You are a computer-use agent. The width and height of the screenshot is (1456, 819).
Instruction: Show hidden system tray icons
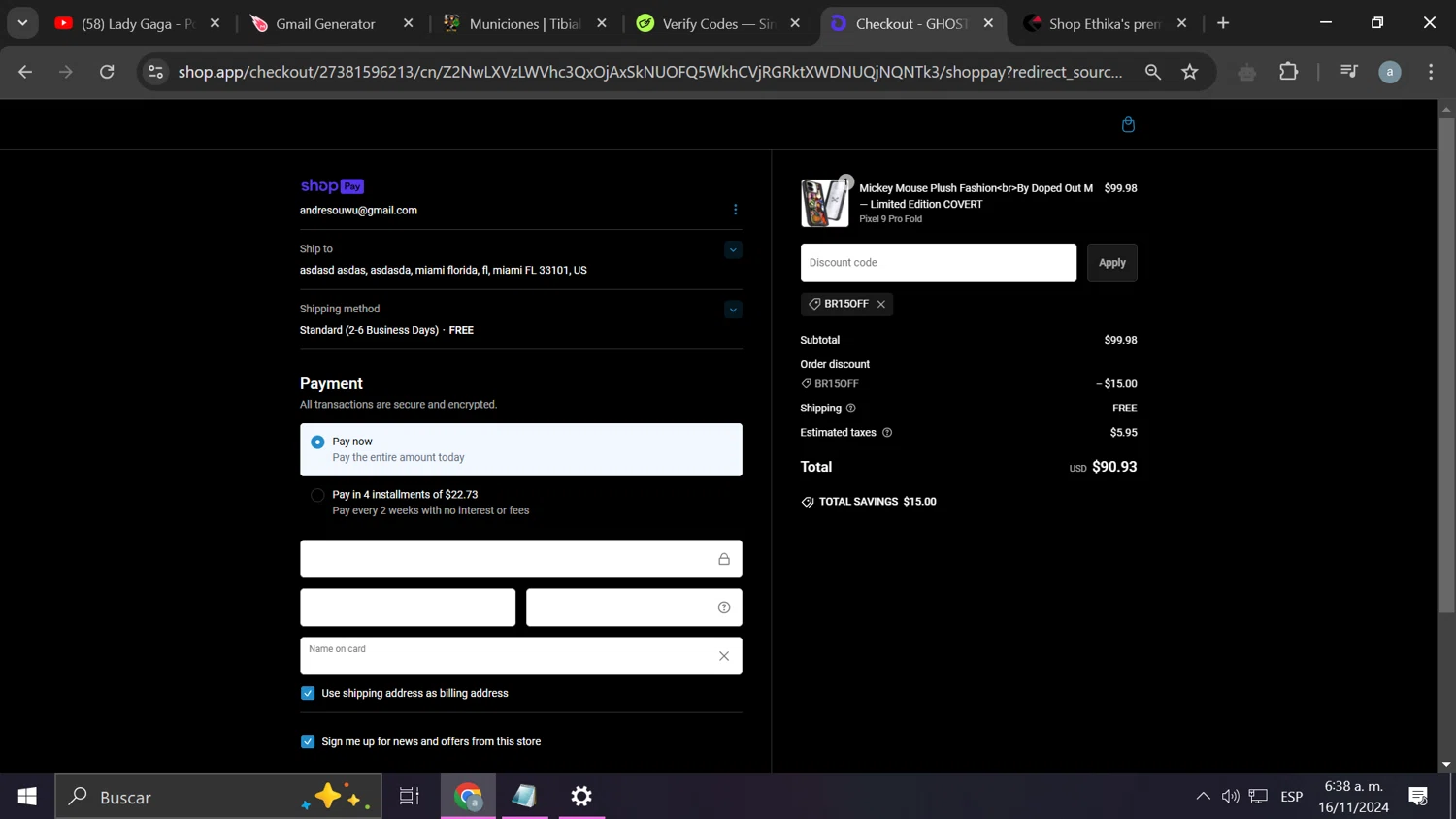point(1203,797)
